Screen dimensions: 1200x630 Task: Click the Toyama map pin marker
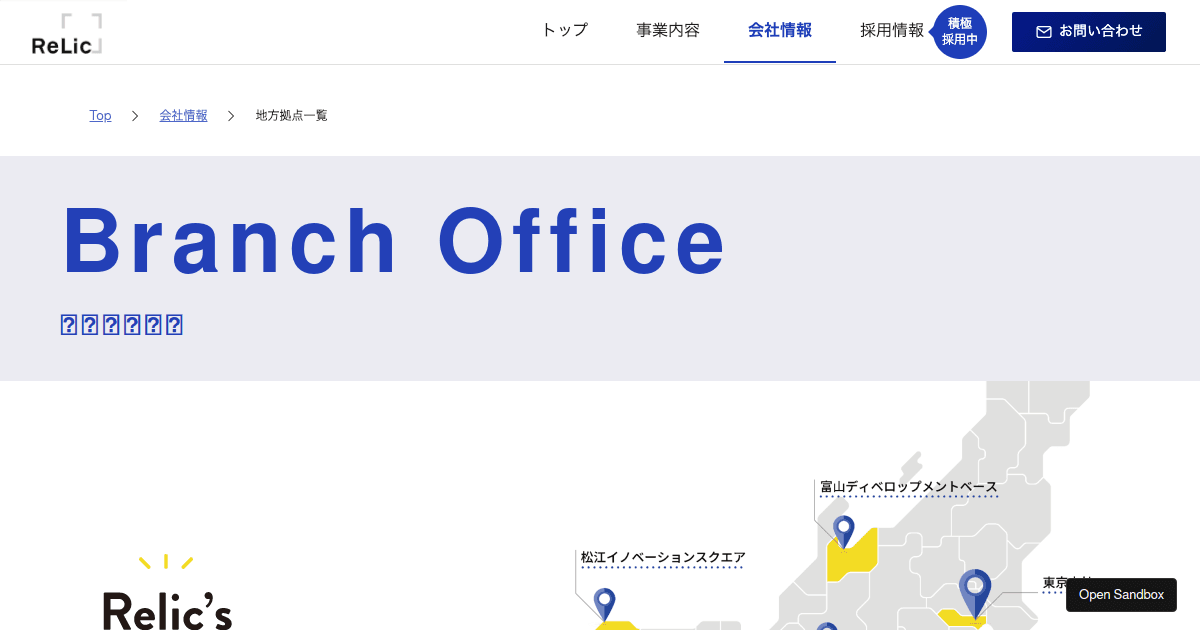click(844, 529)
